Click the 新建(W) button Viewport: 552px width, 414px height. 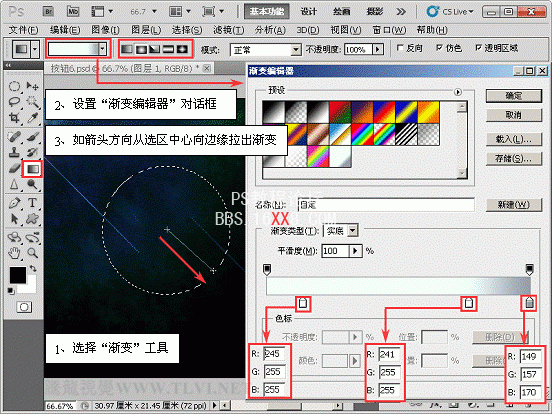(514, 205)
